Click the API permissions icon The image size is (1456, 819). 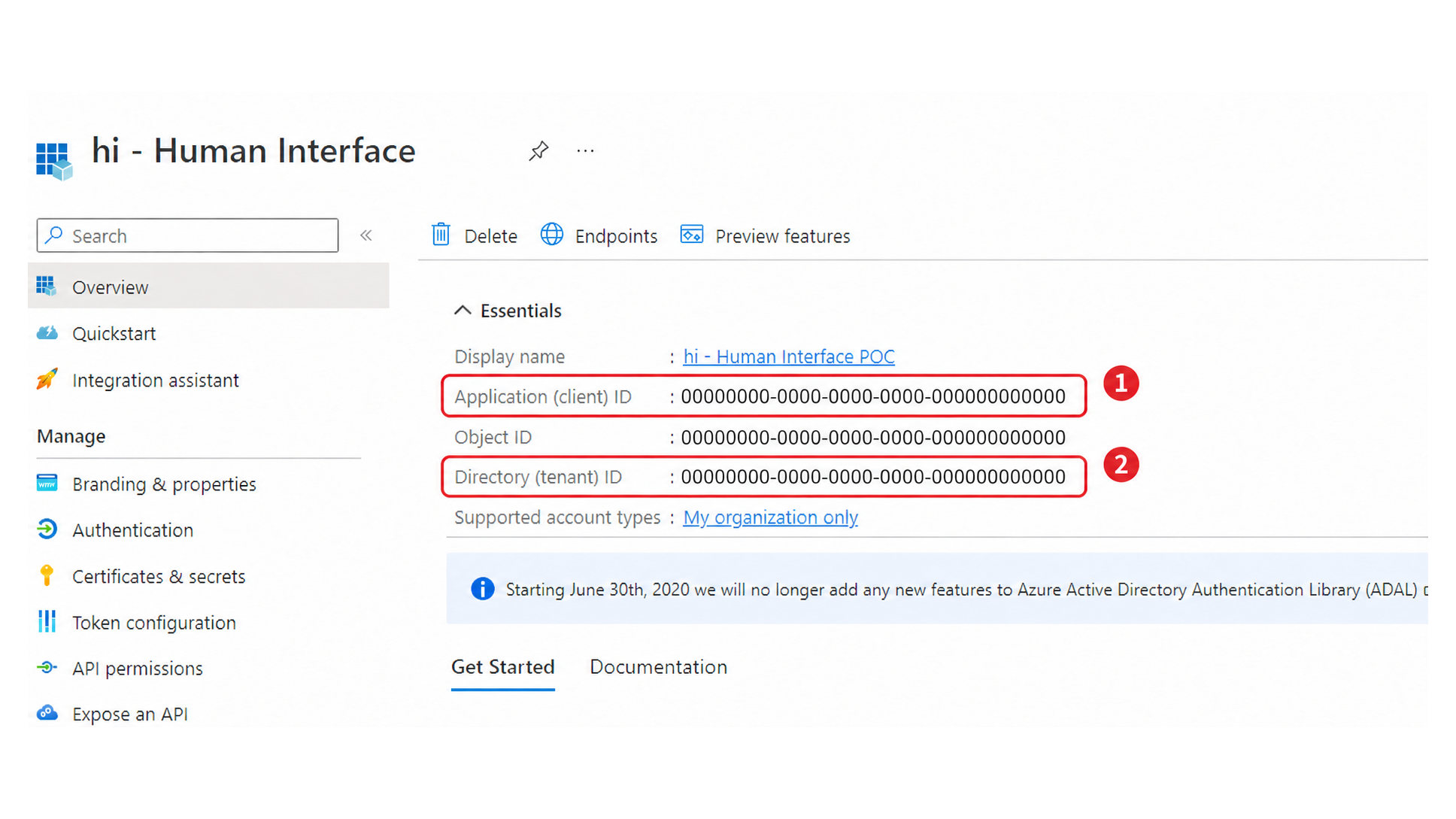click(x=47, y=668)
